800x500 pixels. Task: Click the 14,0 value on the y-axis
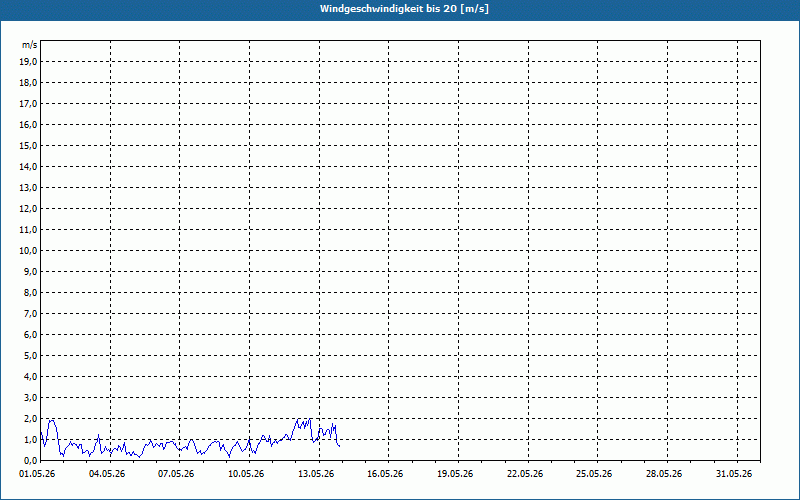tap(28, 166)
